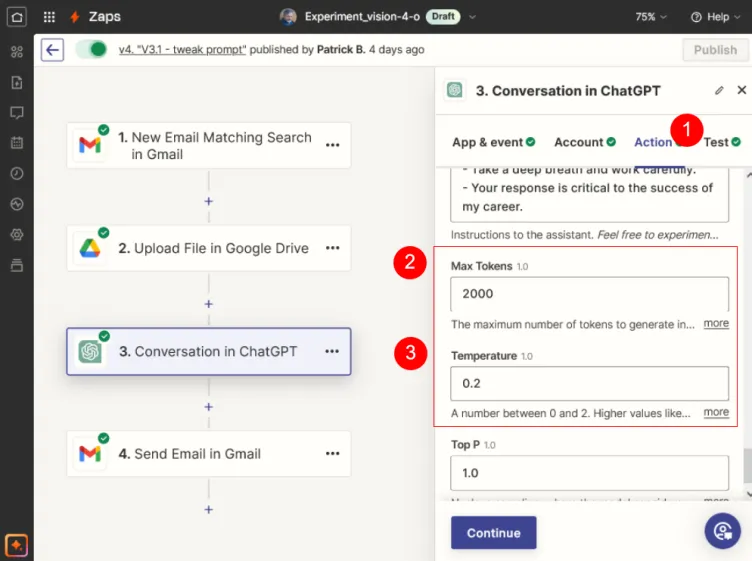The height and width of the screenshot is (561, 752).
Task: Click the Gmail icon on step 4
Action: tap(90, 454)
